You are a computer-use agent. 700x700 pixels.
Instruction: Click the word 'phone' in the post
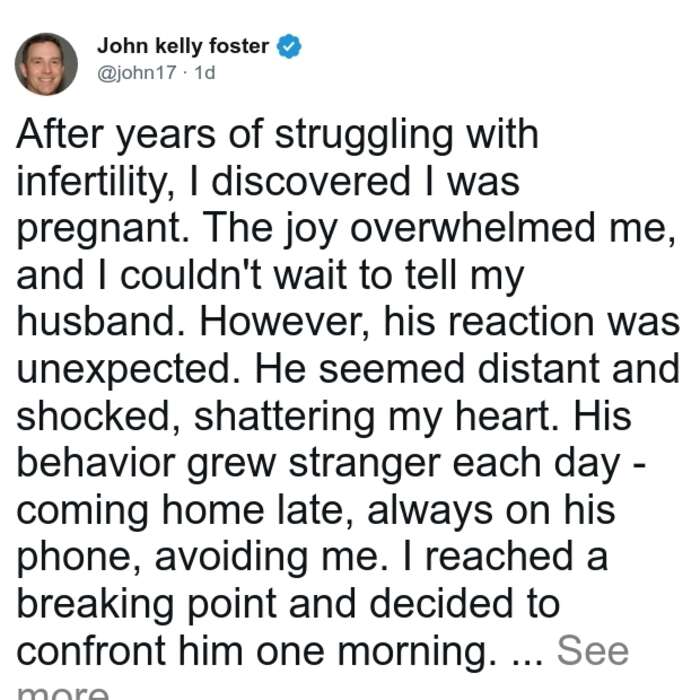click(78, 559)
